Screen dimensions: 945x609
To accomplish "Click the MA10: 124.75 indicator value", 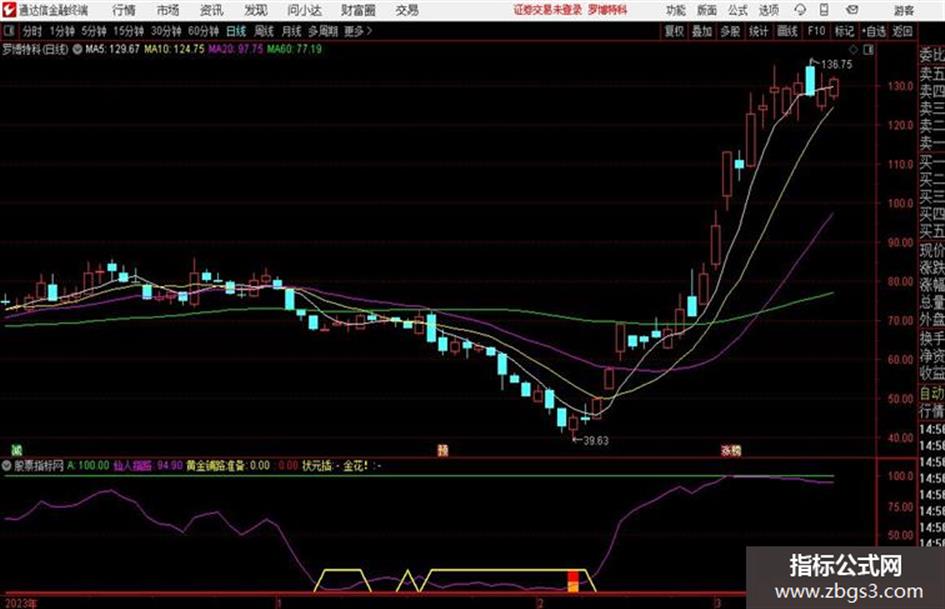I will click(174, 49).
